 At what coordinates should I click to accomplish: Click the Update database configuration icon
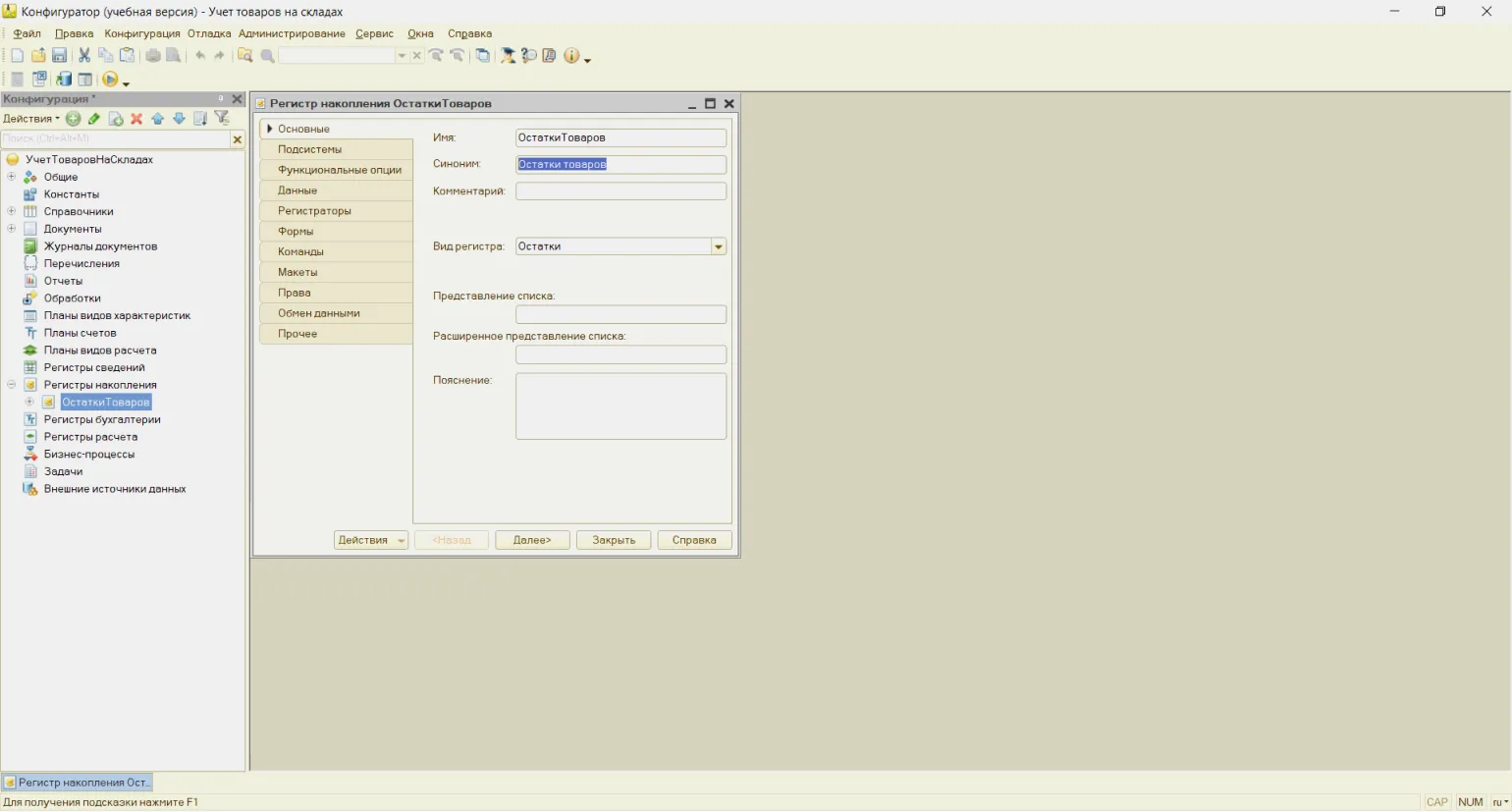point(64,80)
